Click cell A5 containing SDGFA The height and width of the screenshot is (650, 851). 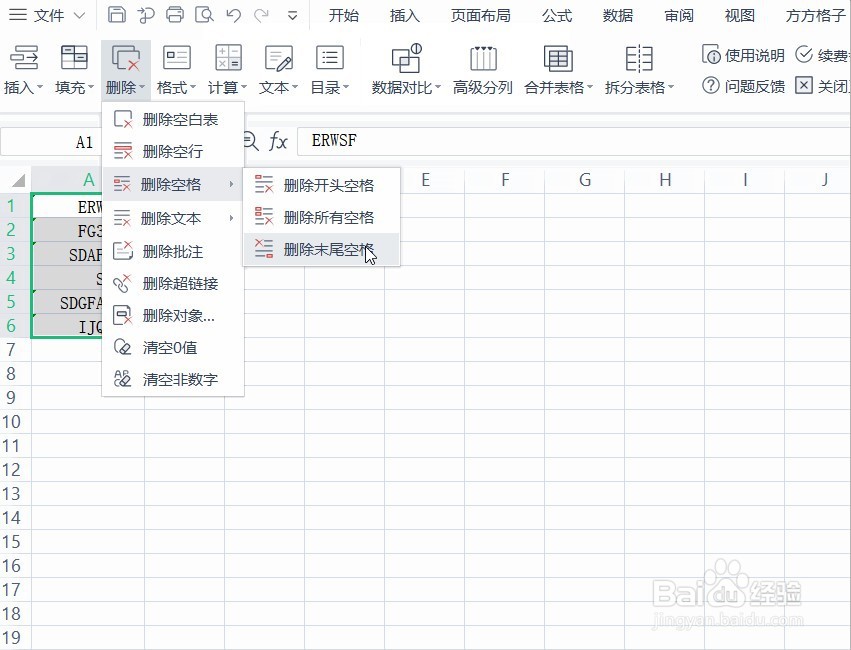[x=67, y=302]
